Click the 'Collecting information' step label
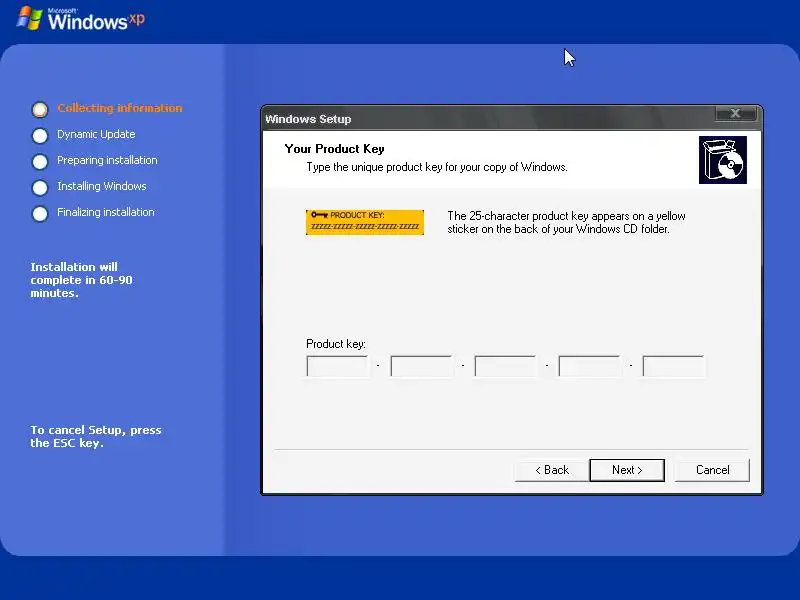Image resolution: width=800 pixels, height=600 pixels. (119, 108)
